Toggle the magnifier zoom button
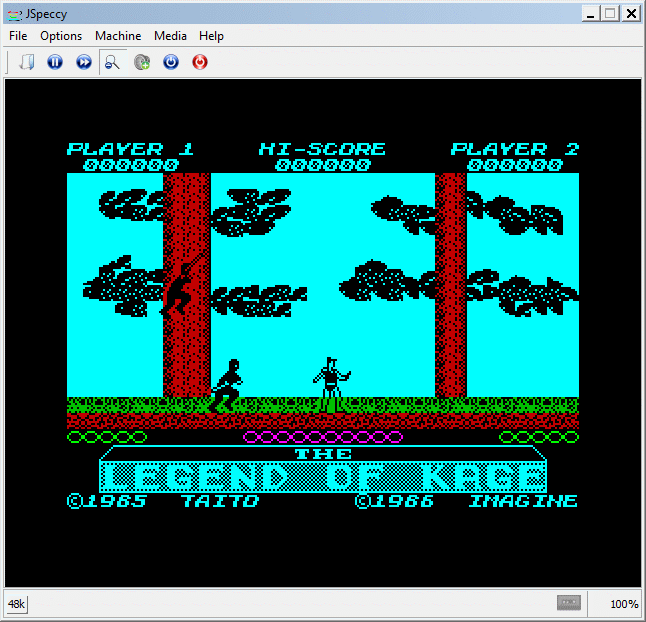The width and height of the screenshot is (646, 622). click(x=113, y=62)
